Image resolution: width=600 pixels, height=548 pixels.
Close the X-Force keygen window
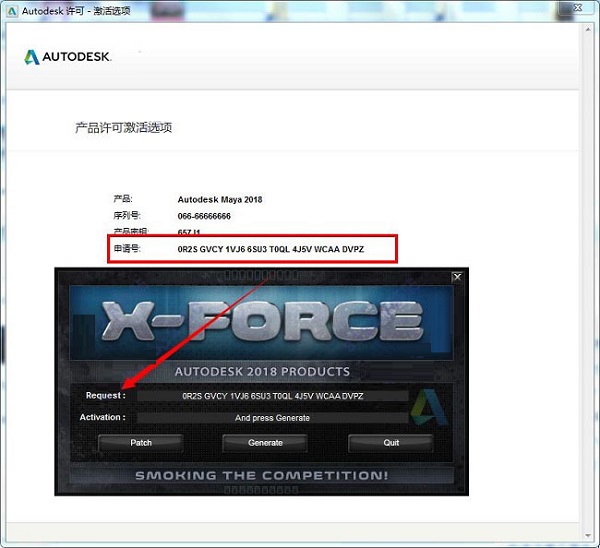pos(457,277)
